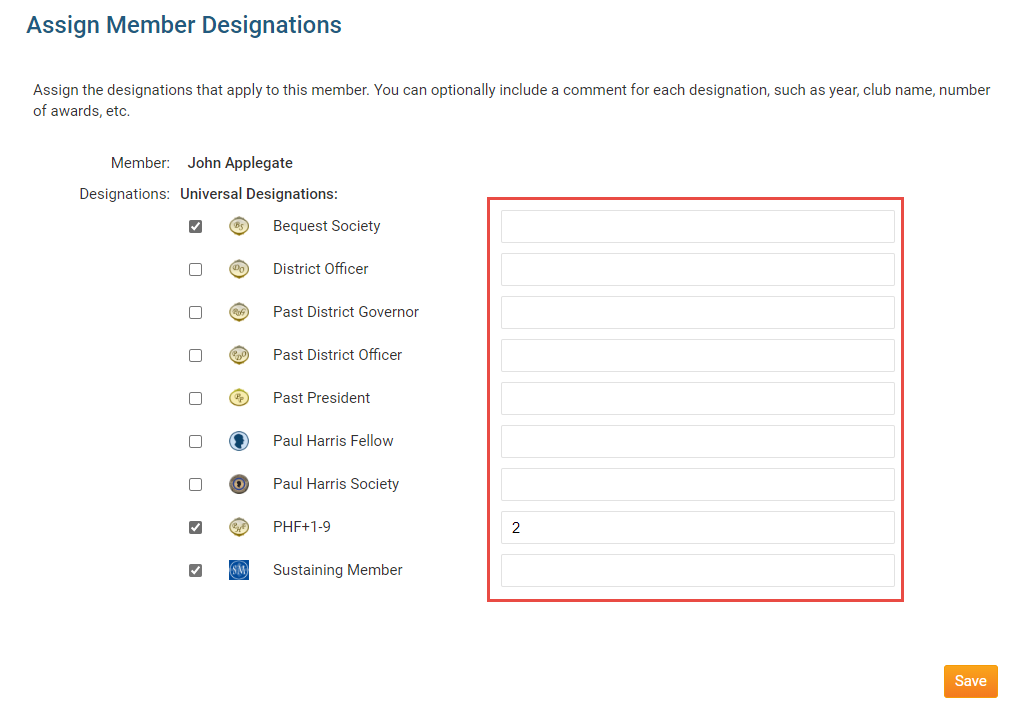Click the Sustaining Member blue icon
Image resolution: width=1019 pixels, height=710 pixels.
[238, 570]
